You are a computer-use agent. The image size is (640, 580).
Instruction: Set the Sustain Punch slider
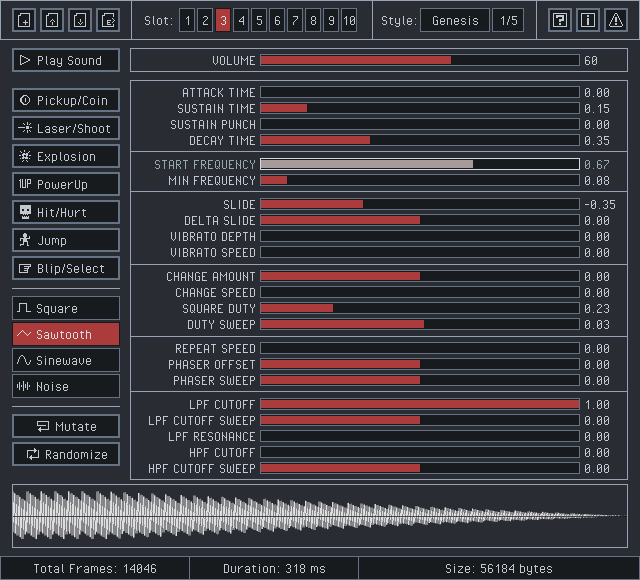click(x=420, y=124)
